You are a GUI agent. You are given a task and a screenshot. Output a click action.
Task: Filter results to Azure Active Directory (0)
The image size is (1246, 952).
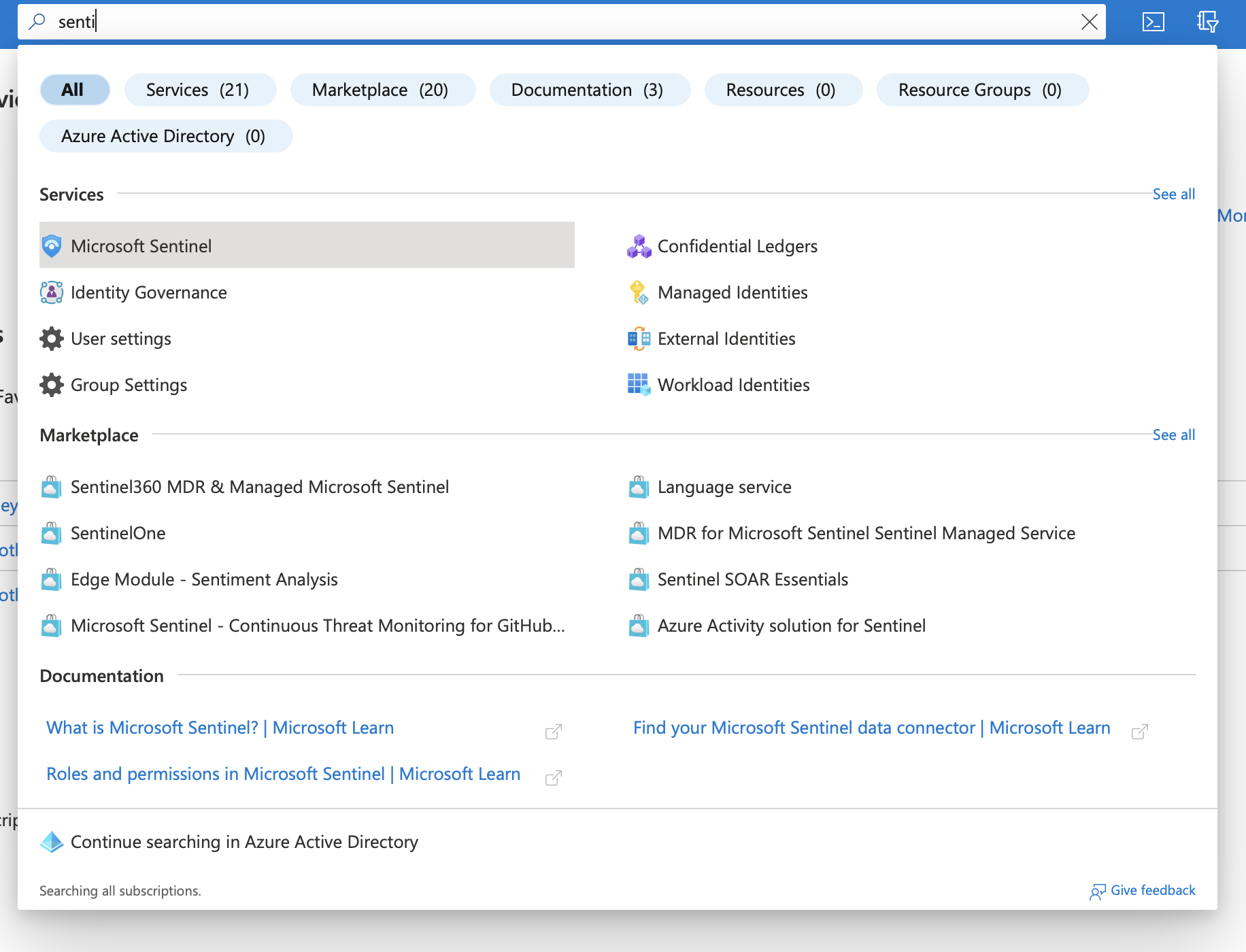point(166,136)
